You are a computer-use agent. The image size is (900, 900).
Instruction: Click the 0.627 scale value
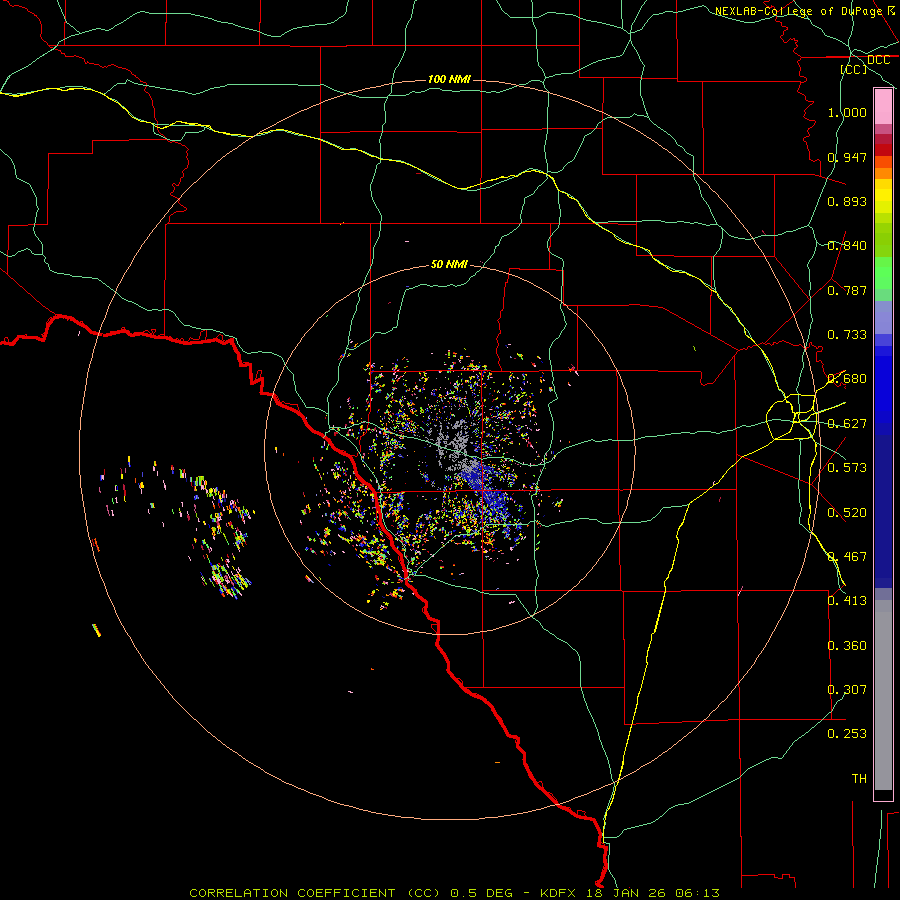coord(847,424)
